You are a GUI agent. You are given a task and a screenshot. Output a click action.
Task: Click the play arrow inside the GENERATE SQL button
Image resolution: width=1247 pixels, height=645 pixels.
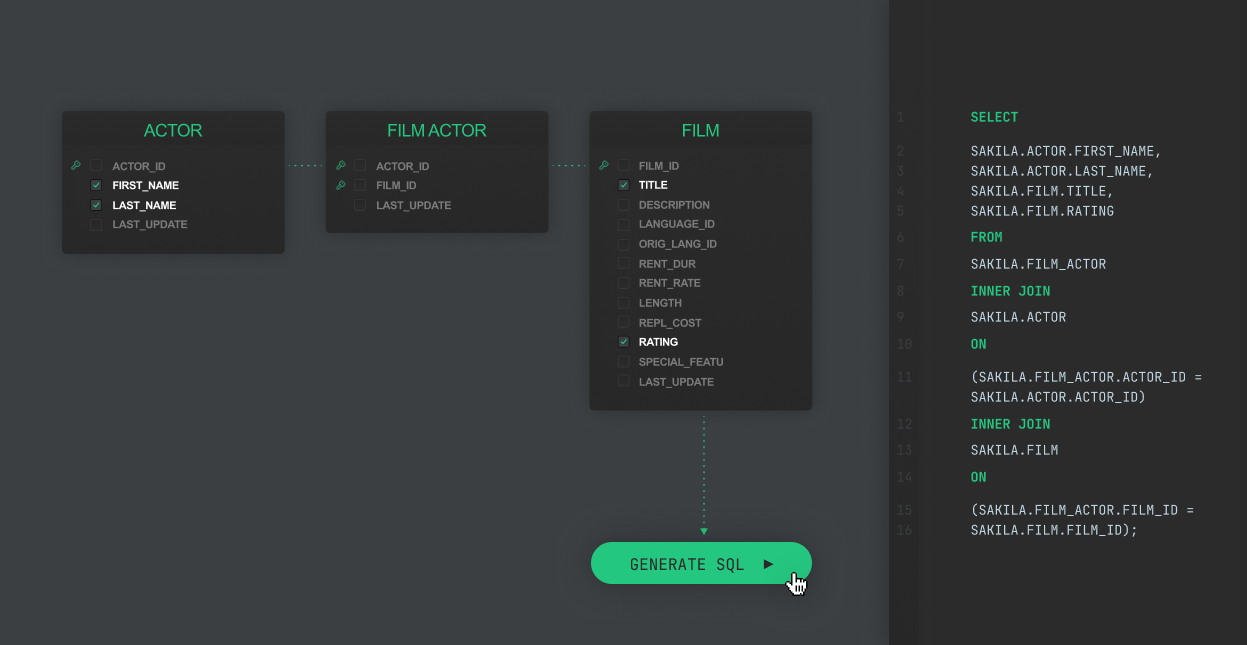(768, 563)
